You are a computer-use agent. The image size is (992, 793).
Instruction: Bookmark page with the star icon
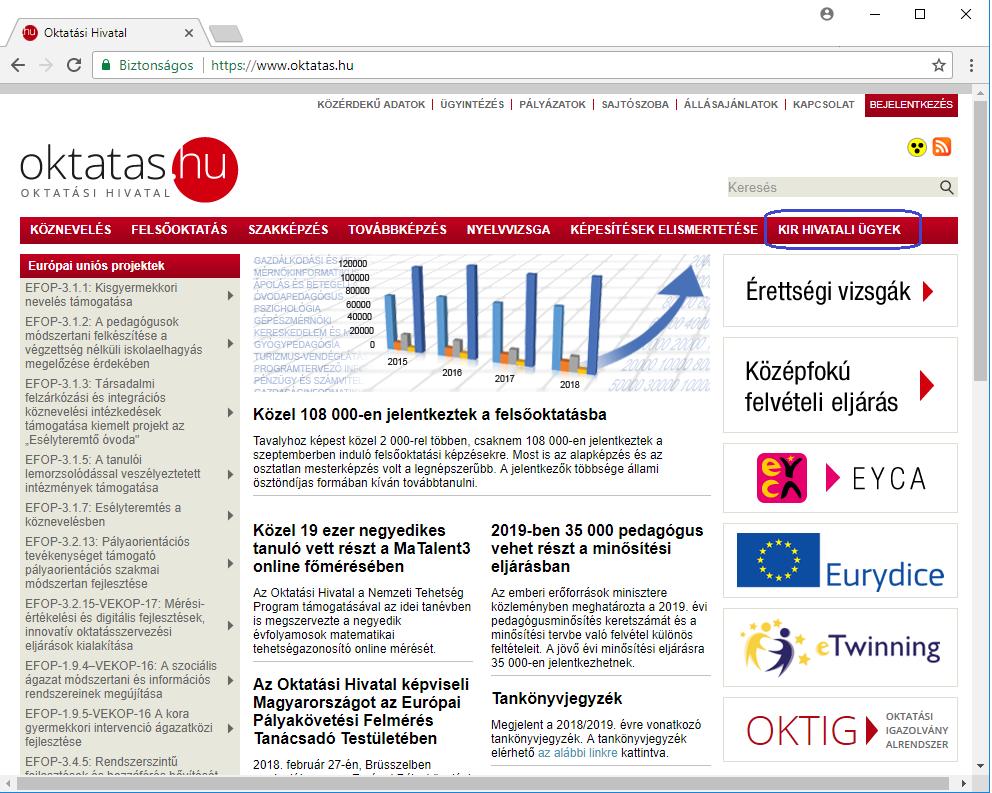(x=939, y=65)
